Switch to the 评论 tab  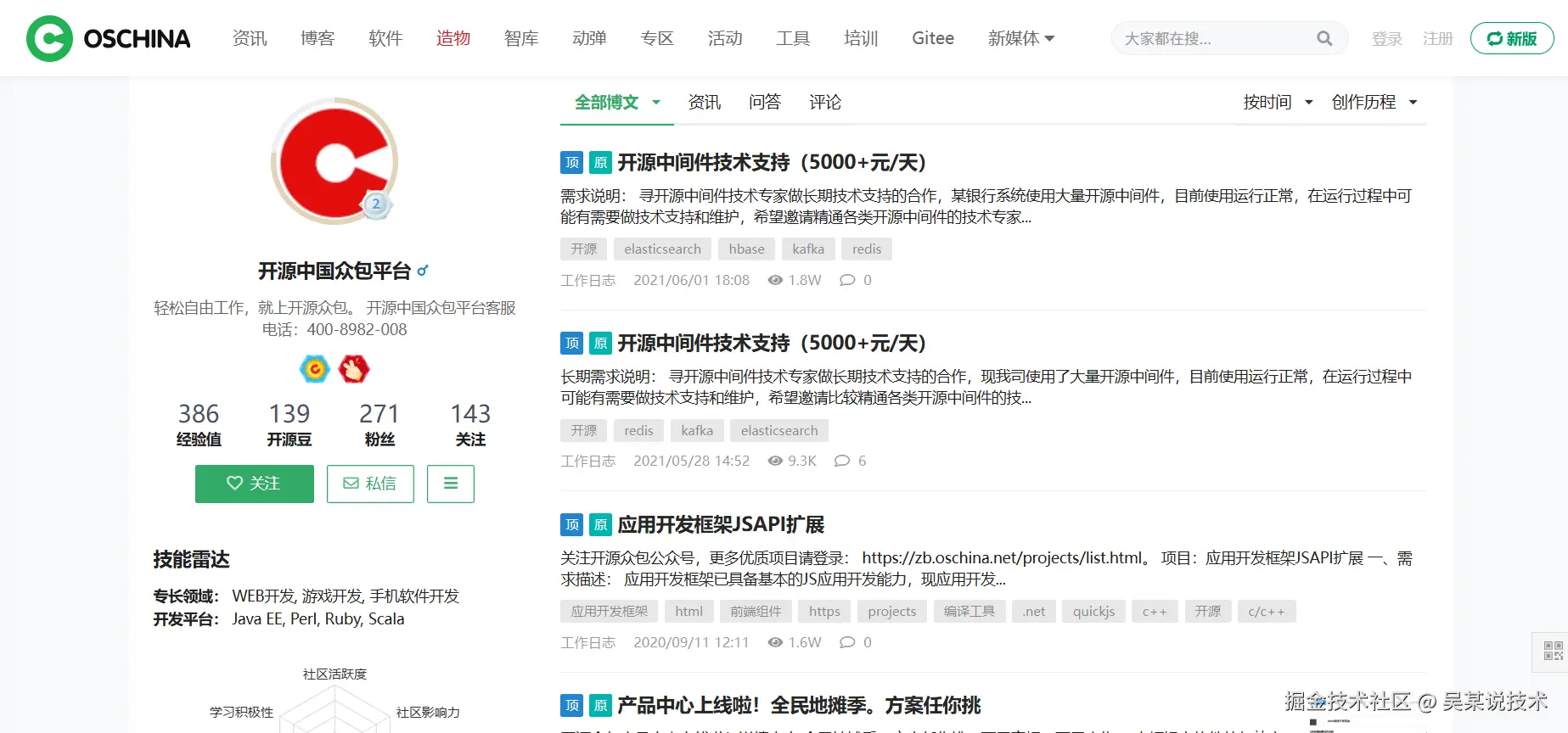[x=825, y=103]
